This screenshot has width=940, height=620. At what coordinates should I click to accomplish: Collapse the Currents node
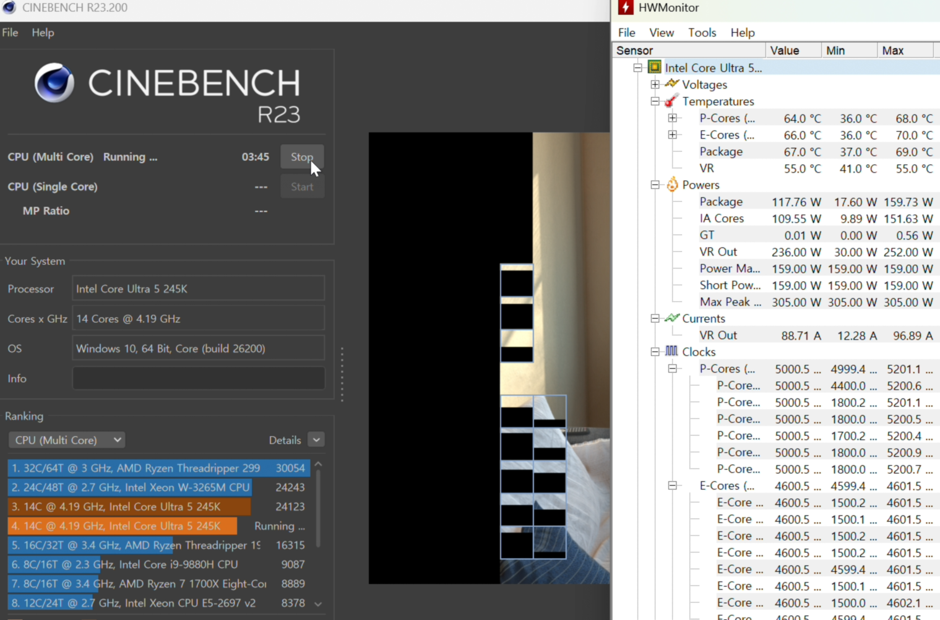pos(655,318)
